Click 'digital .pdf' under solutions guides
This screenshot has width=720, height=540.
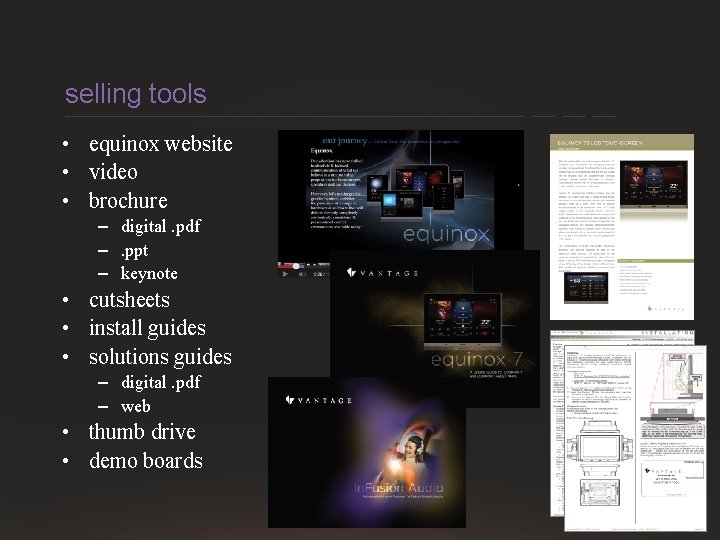point(161,382)
